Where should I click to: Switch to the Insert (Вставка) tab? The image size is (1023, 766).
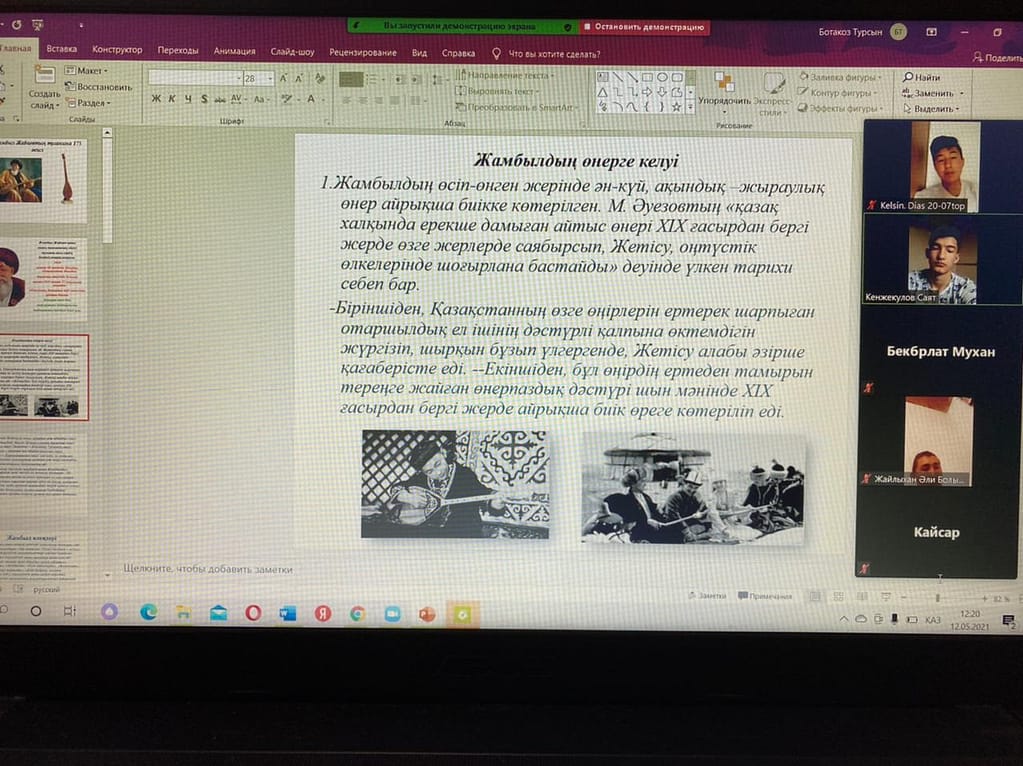point(62,50)
